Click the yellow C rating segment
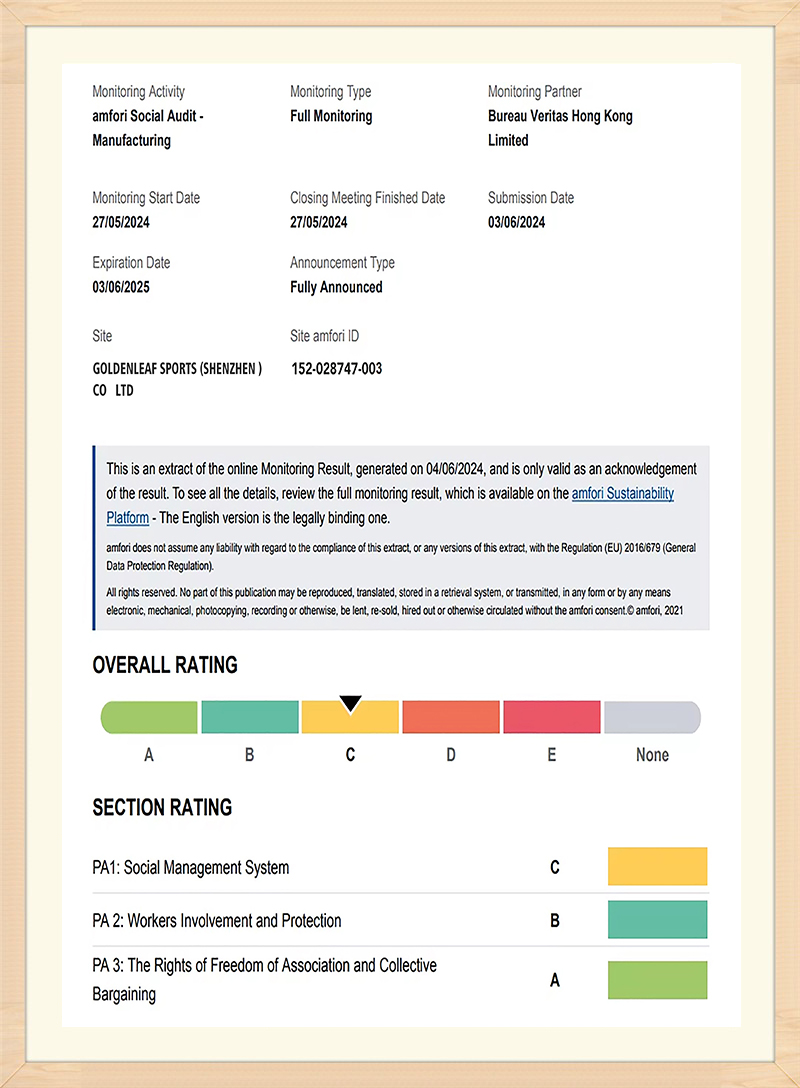 pos(350,717)
